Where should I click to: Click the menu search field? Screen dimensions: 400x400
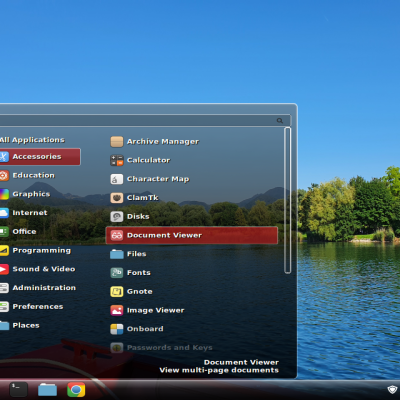pos(146,120)
